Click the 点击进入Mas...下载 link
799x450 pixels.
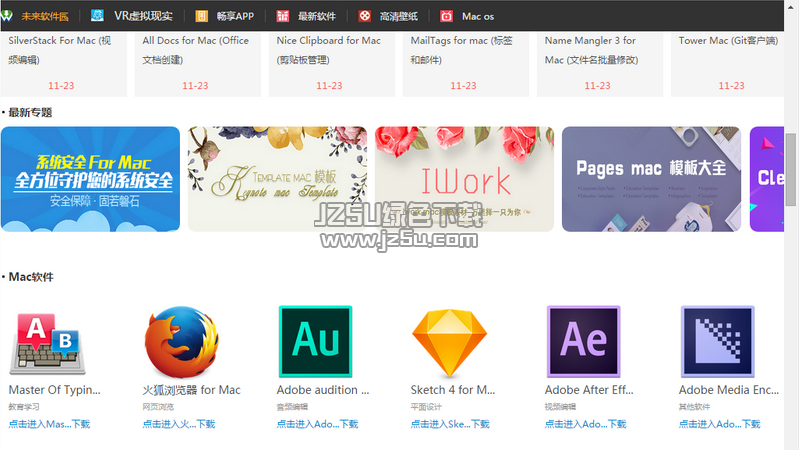click(x=49, y=424)
